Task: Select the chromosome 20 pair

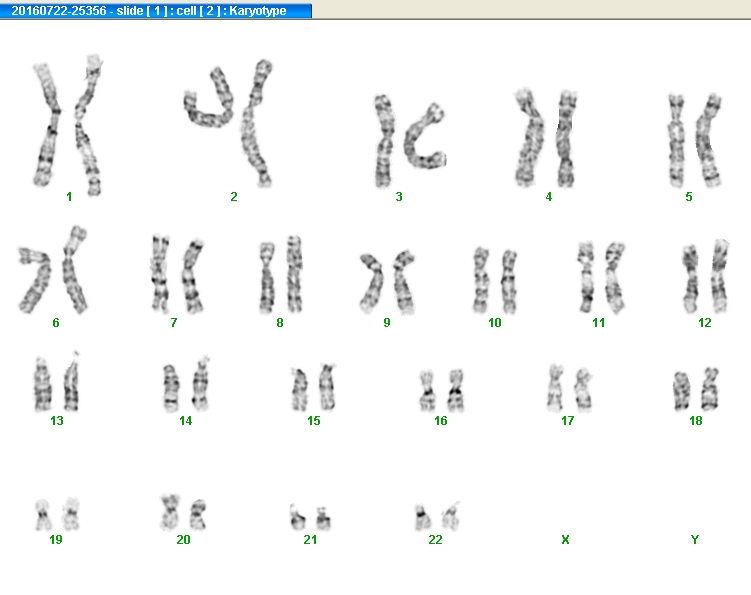Action: tap(183, 513)
